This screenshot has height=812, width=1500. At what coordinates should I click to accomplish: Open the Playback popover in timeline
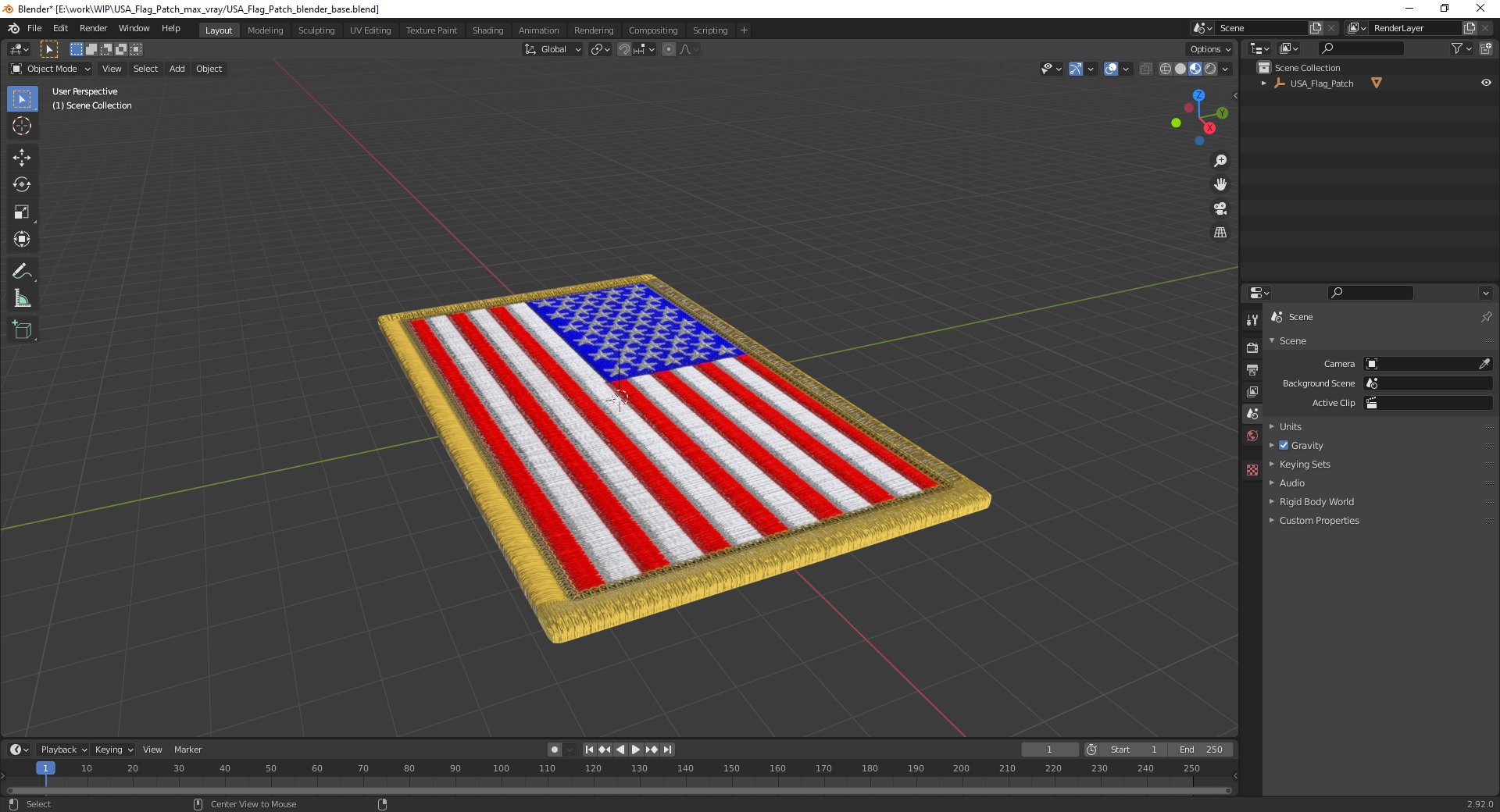point(63,750)
